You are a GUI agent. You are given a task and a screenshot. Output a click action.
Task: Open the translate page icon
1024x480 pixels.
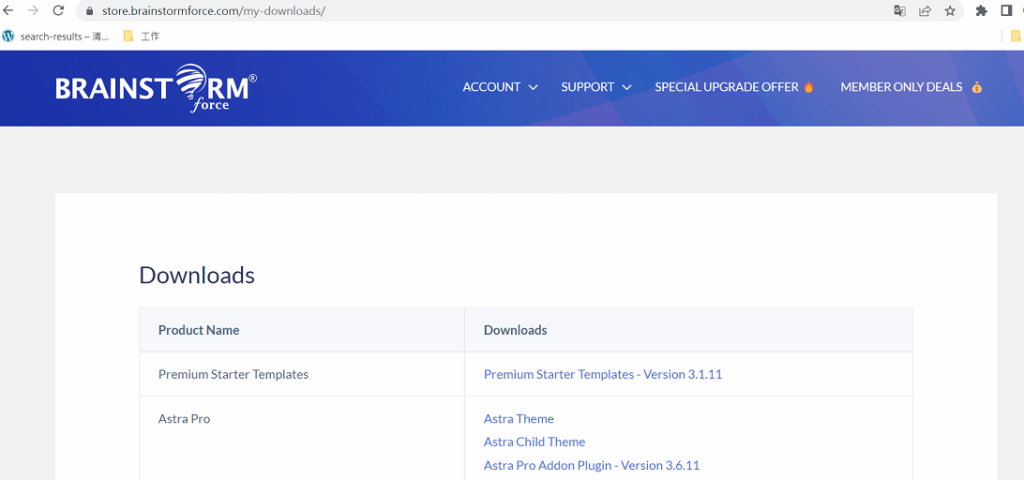[x=899, y=11]
